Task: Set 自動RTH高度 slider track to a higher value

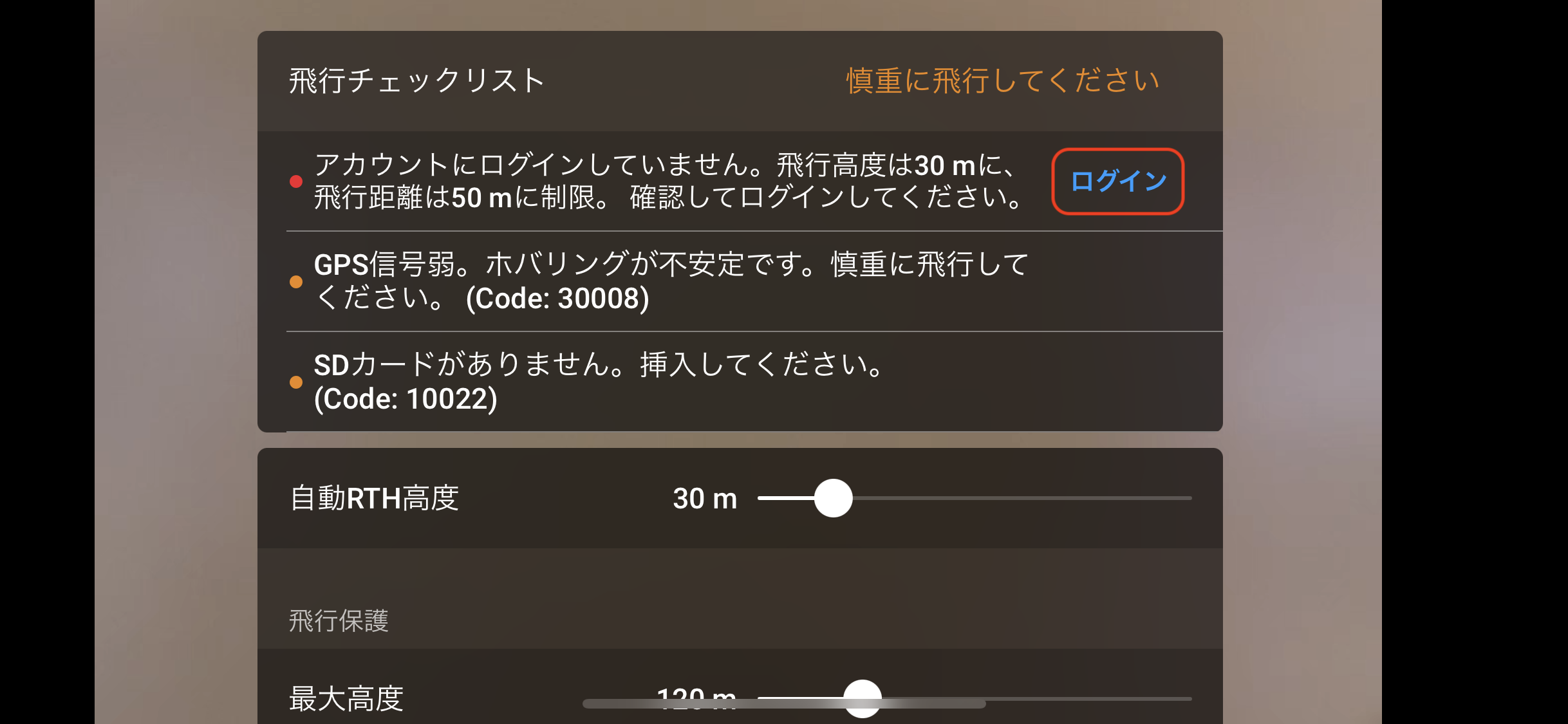Action: pos(1030,498)
